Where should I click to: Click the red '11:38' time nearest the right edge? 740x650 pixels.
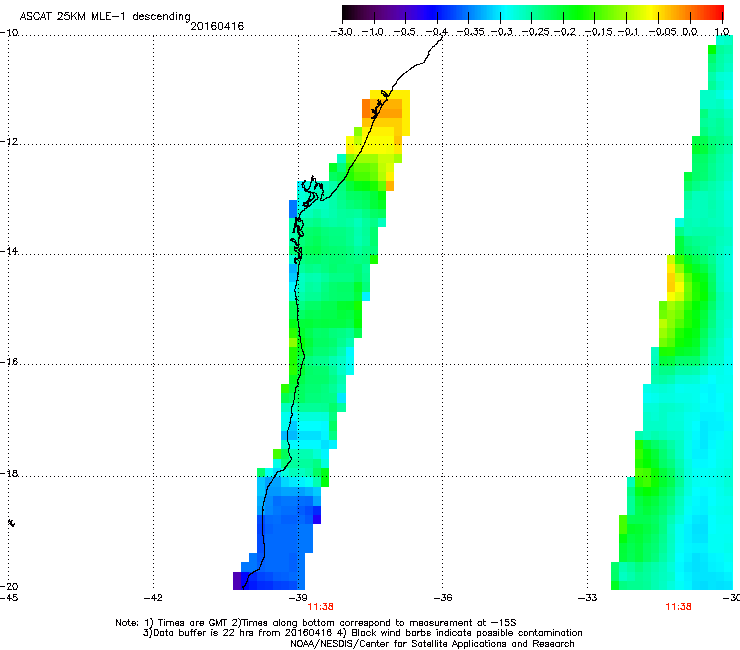[678, 607]
